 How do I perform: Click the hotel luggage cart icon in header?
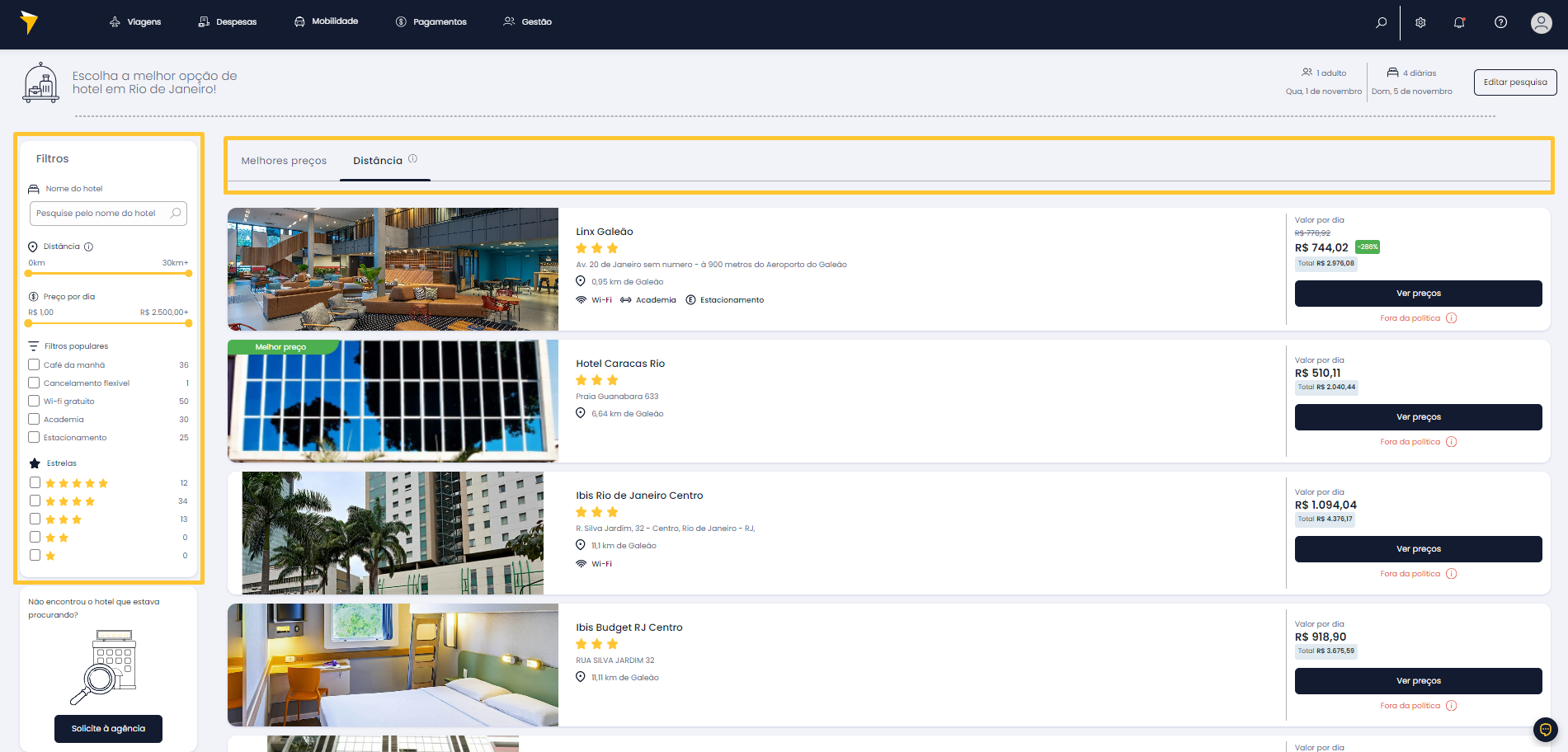41,82
